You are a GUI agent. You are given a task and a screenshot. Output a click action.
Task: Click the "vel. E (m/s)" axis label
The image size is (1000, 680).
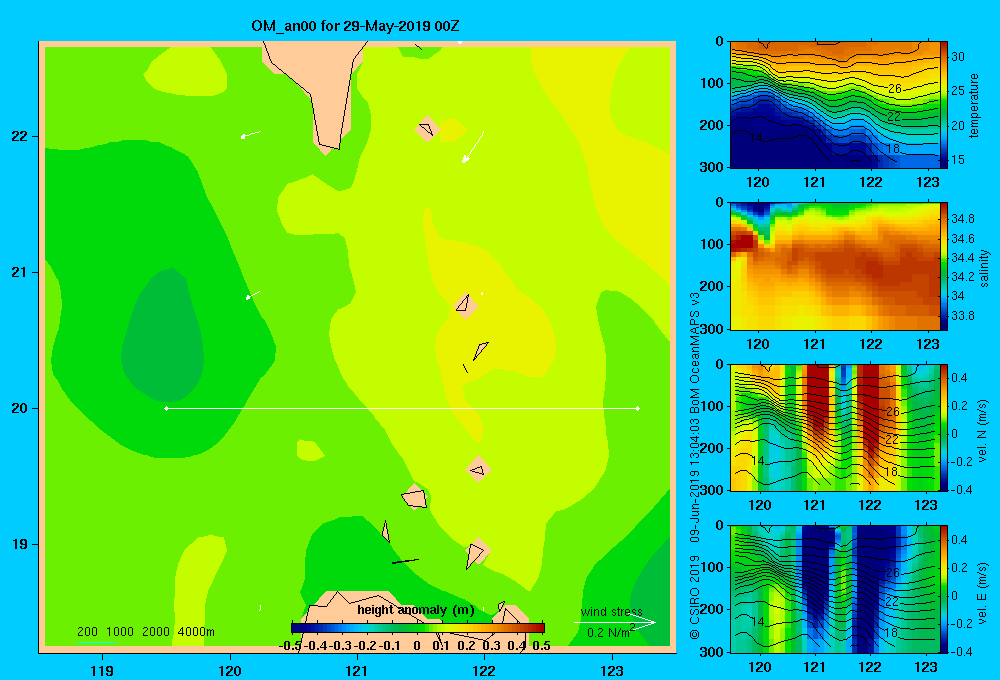983,593
